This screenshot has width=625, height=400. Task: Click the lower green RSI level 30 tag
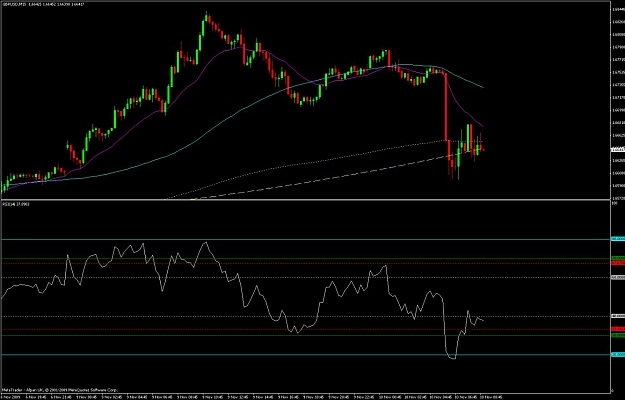618,335
